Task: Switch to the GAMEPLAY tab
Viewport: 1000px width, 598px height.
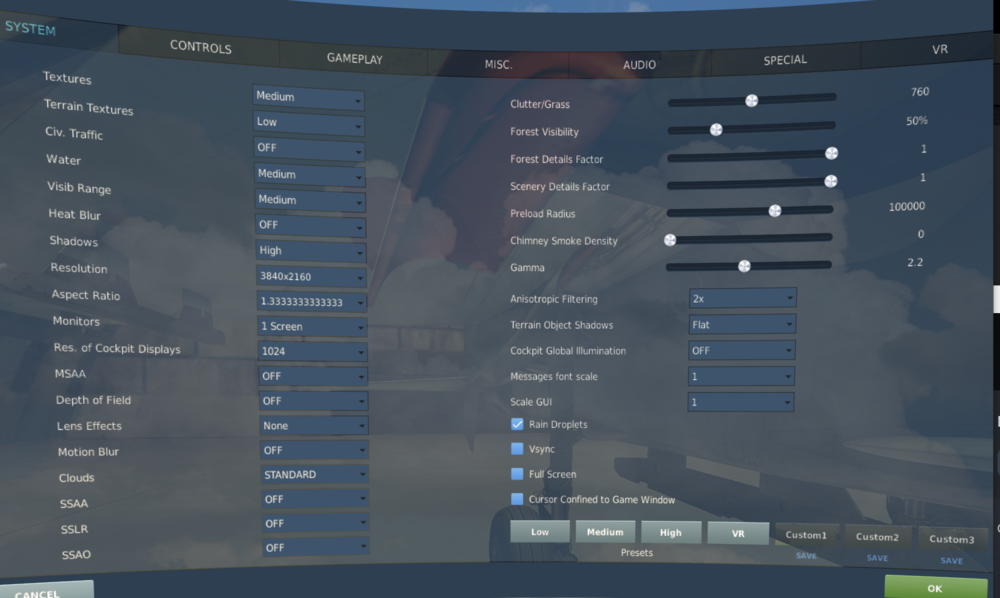Action: point(352,59)
